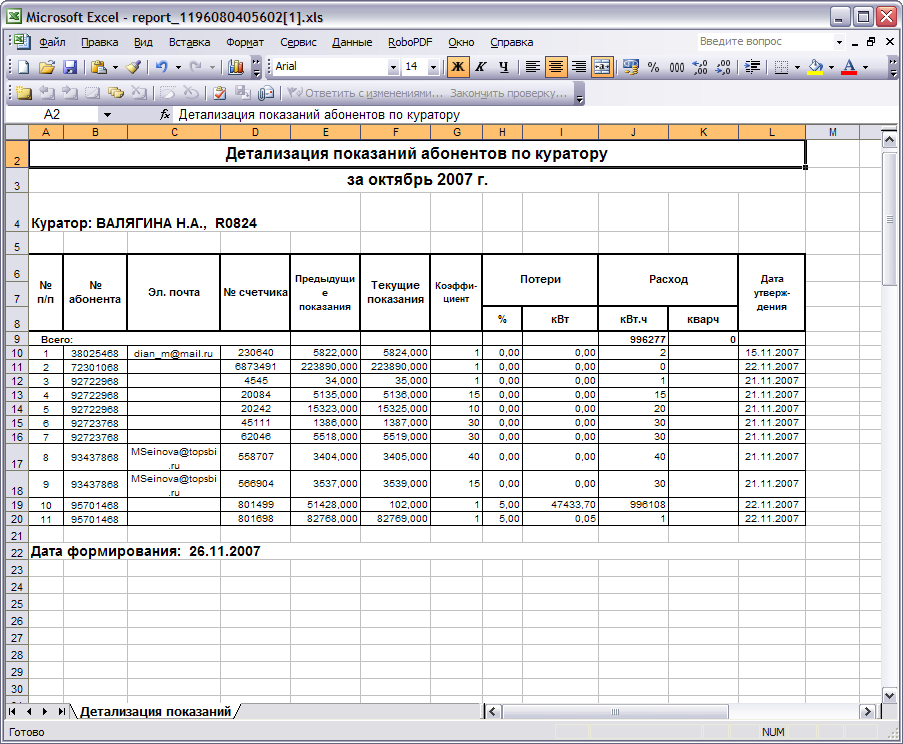Align text right
The width and height of the screenshot is (903, 744).
click(x=579, y=67)
